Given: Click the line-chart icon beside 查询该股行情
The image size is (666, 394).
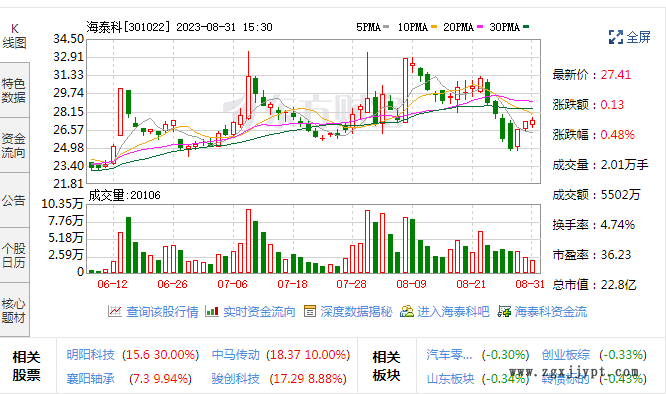Looking at the screenshot, I should (115, 311).
